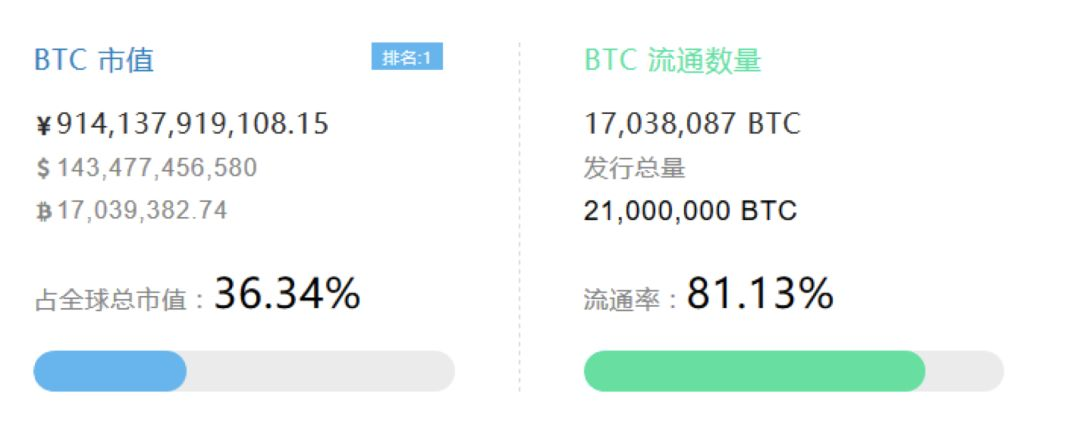1080x422 pixels.
Task: Click the 排名:1 rank badge
Action: pos(407,58)
